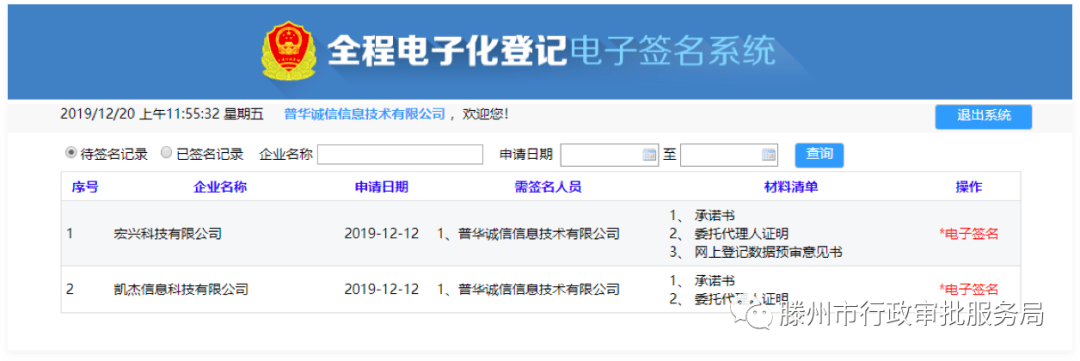Click signer 普华诚信信息技术有限公司 in 宏兴科技 row
The height and width of the screenshot is (361, 1080).
click(539, 234)
